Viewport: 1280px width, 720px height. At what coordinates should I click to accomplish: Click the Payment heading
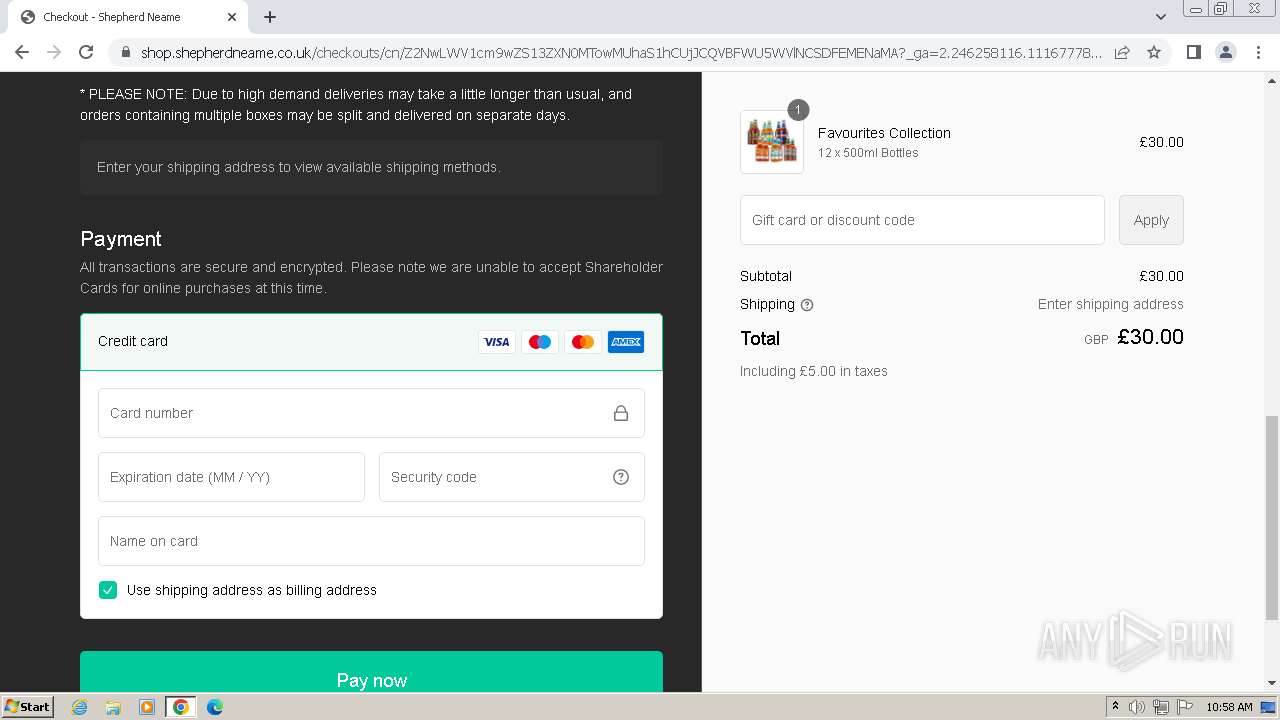click(121, 239)
